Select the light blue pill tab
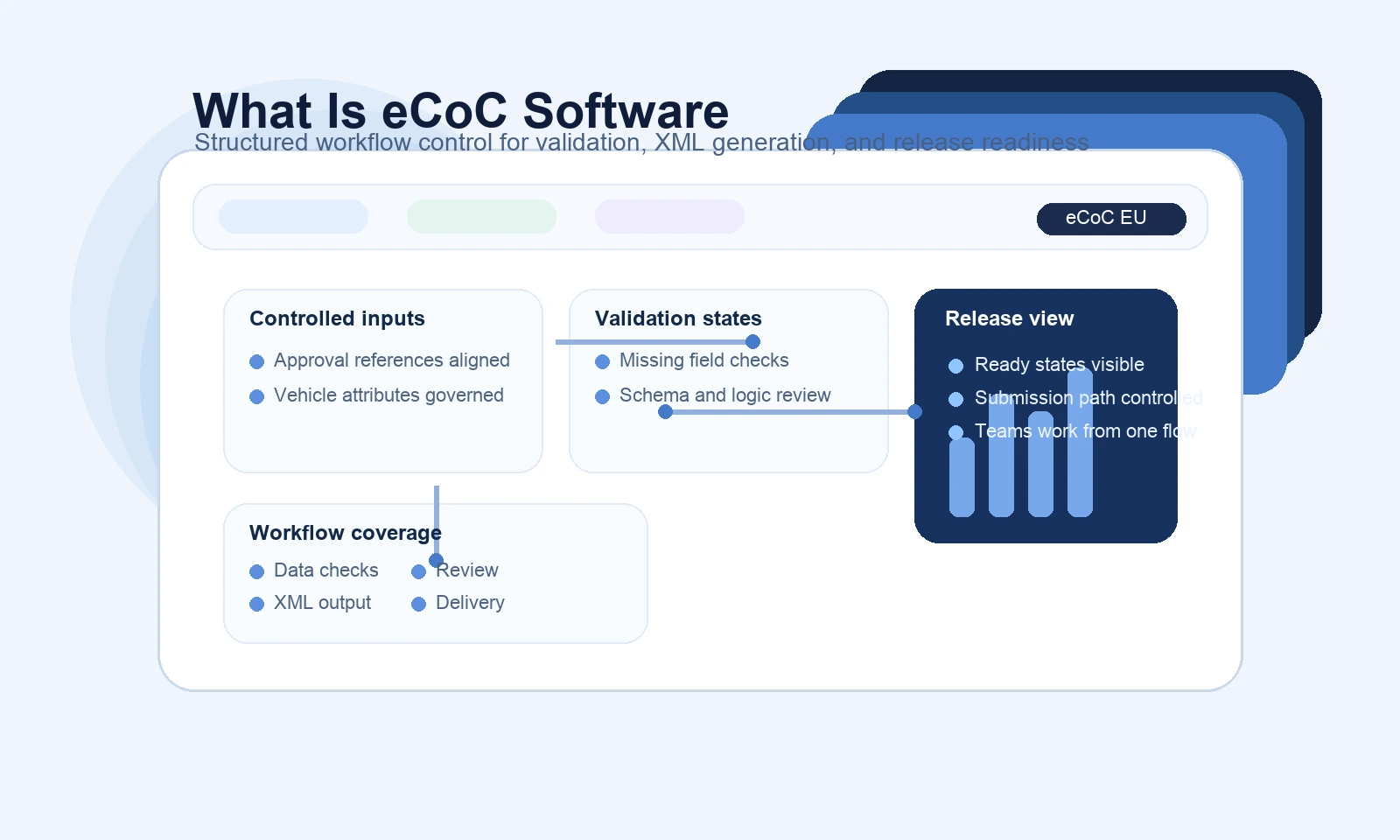Viewport: 1400px width, 840px height. point(293,217)
